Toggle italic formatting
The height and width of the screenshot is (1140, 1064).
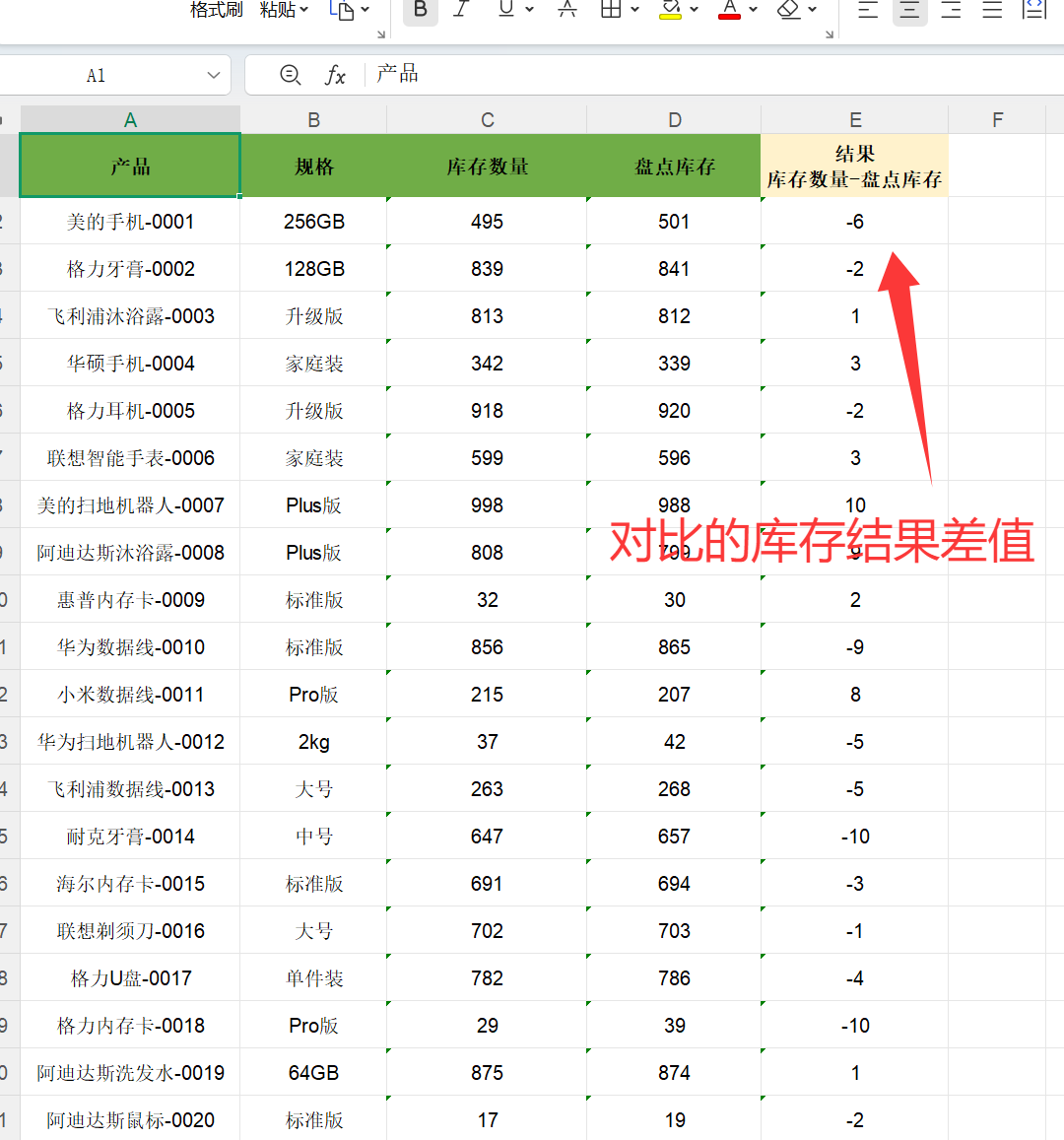click(x=461, y=9)
